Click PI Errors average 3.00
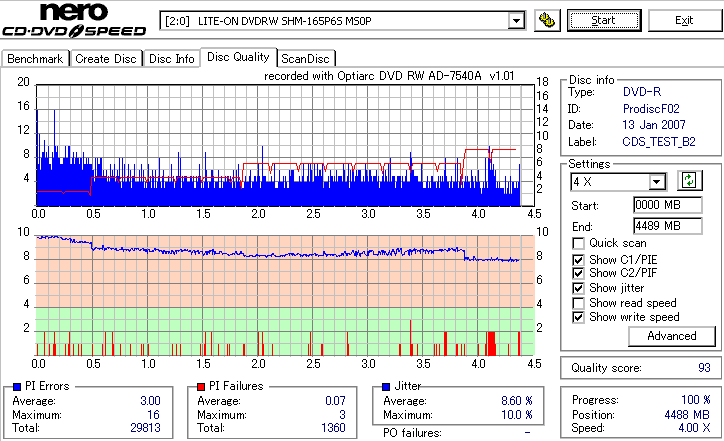 [150, 401]
